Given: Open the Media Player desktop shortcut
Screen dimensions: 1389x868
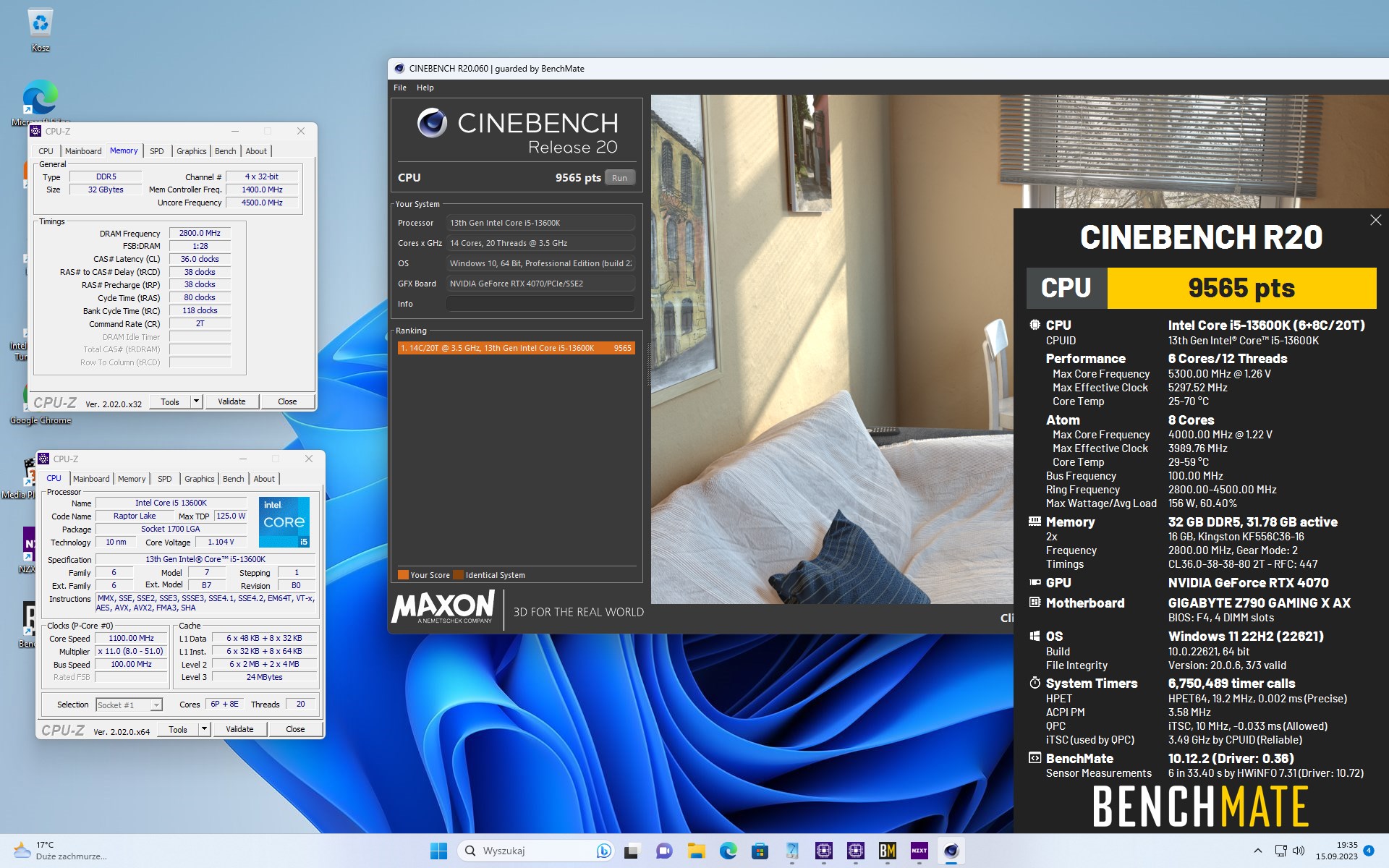Looking at the screenshot, I should coord(26,477).
